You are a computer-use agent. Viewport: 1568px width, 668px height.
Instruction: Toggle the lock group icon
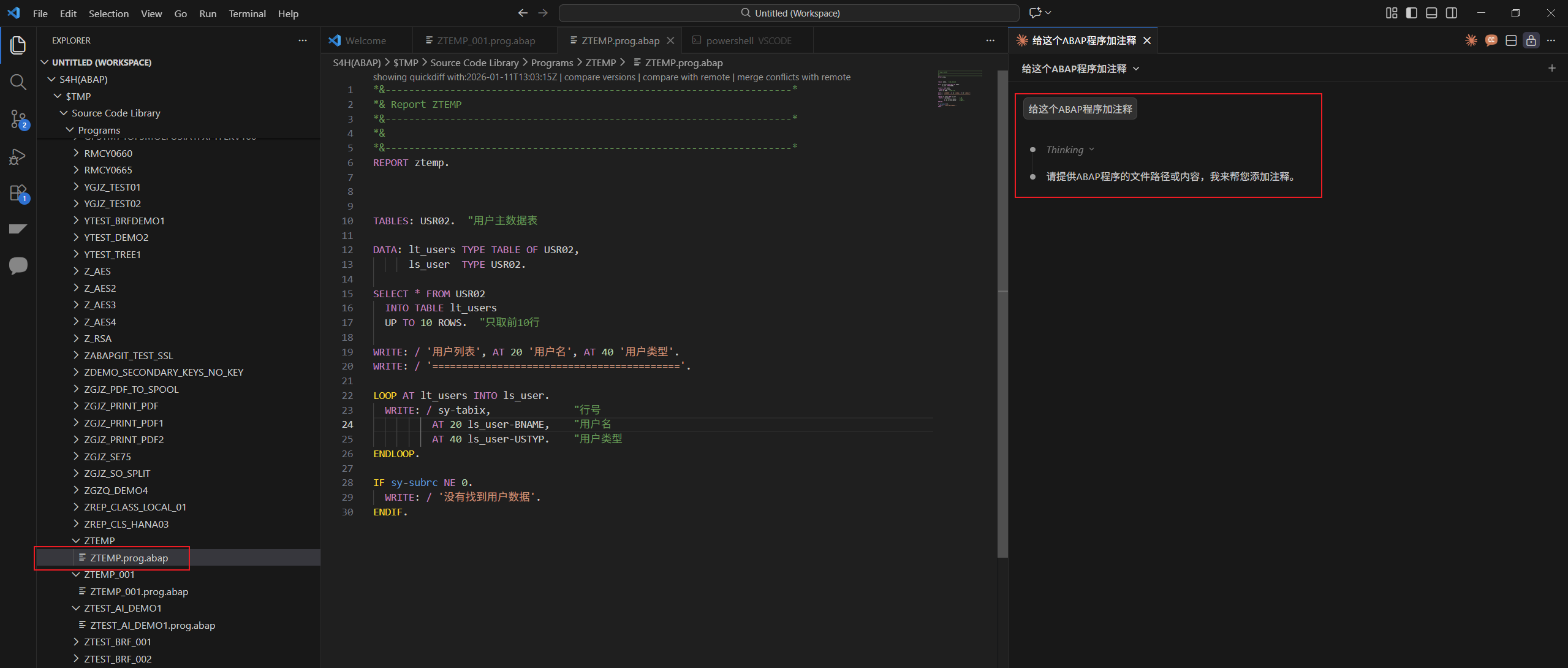(1531, 40)
